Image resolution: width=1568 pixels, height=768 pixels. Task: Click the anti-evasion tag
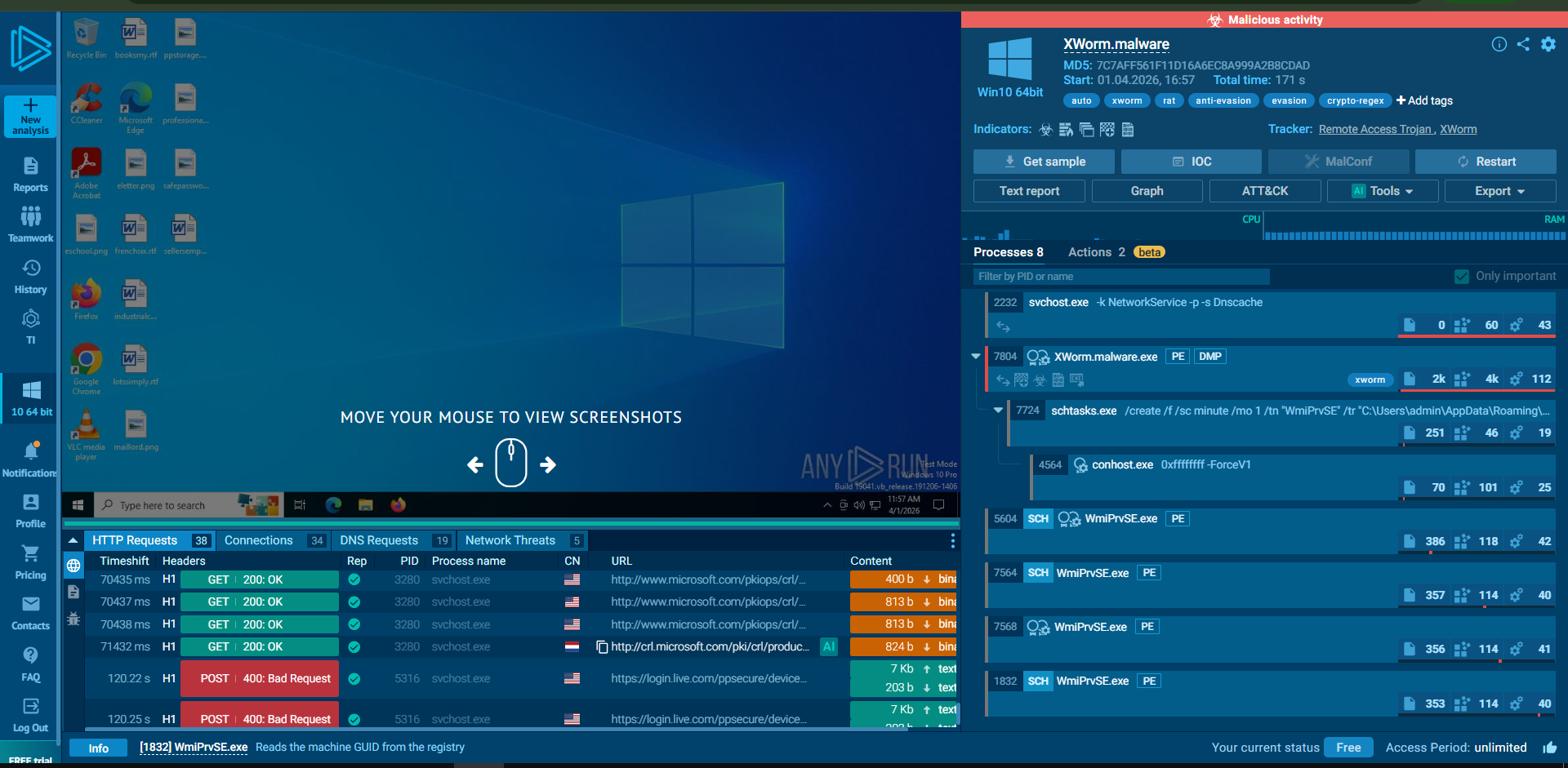click(1223, 100)
